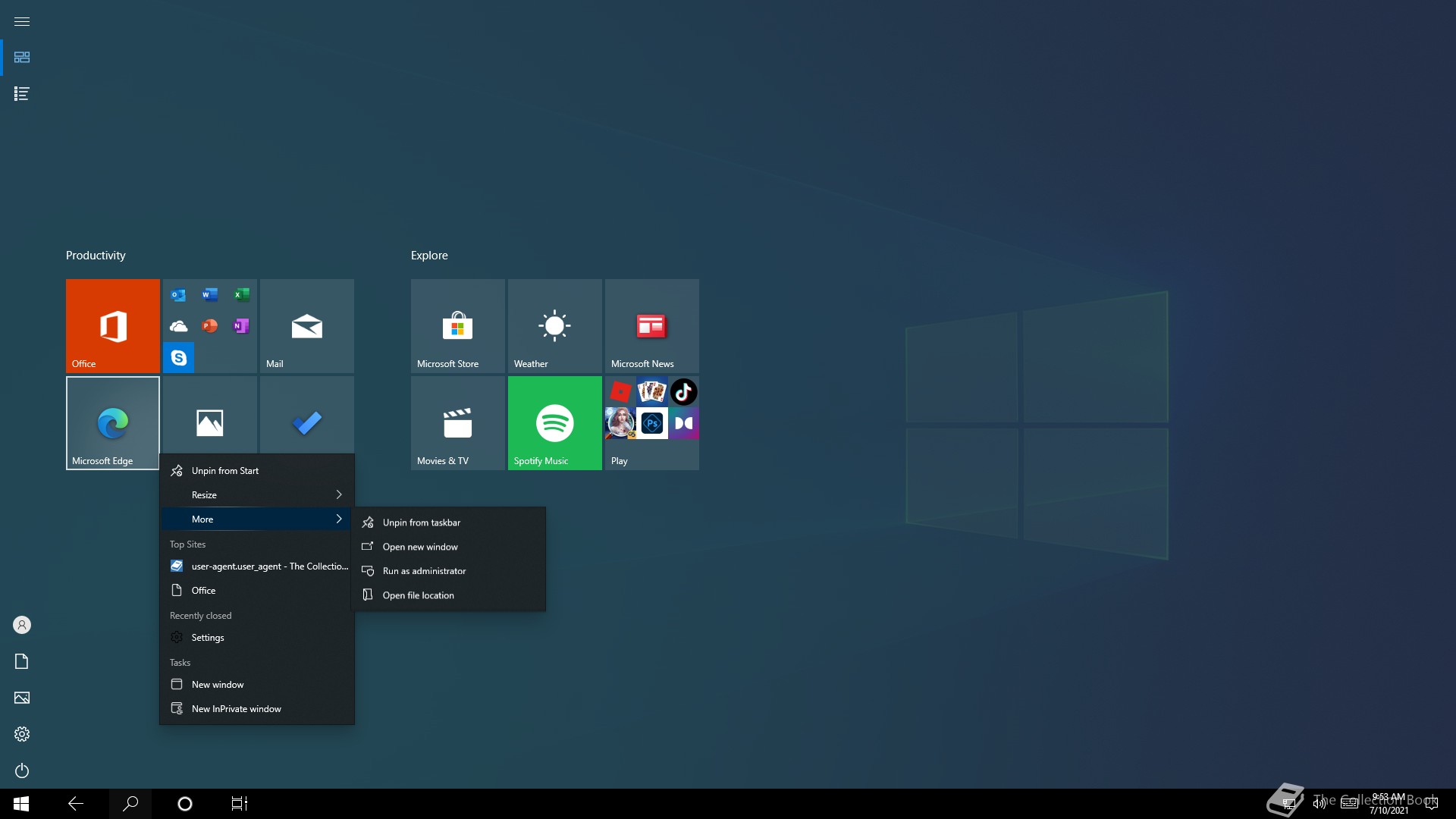Open TikTok in the Play tile
This screenshot has height=819, width=1456.
point(683,392)
